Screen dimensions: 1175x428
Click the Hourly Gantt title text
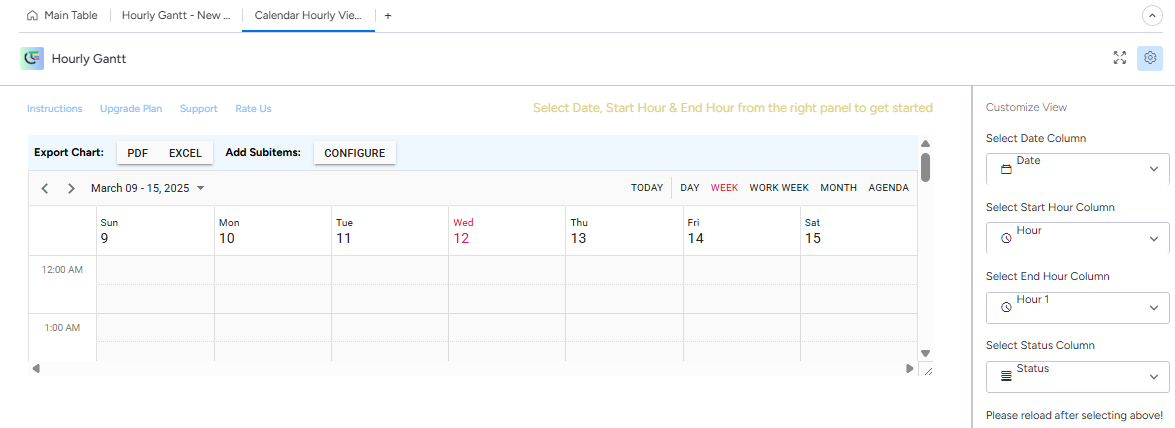(88, 58)
